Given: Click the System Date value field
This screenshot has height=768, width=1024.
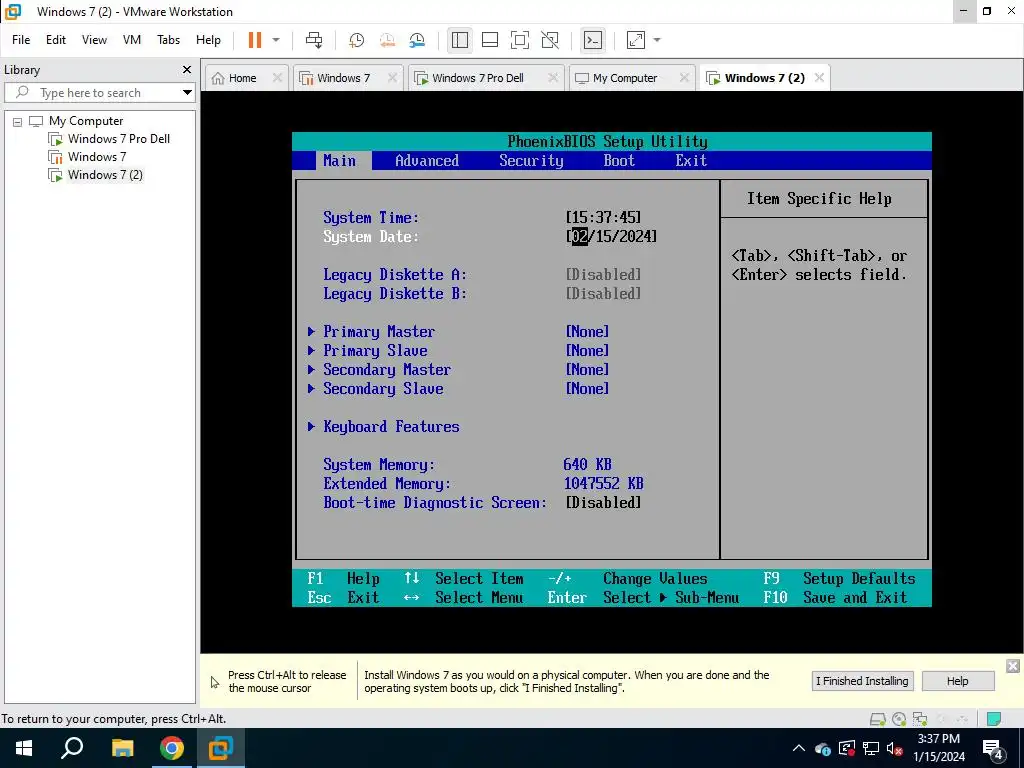Looking at the screenshot, I should tap(611, 236).
